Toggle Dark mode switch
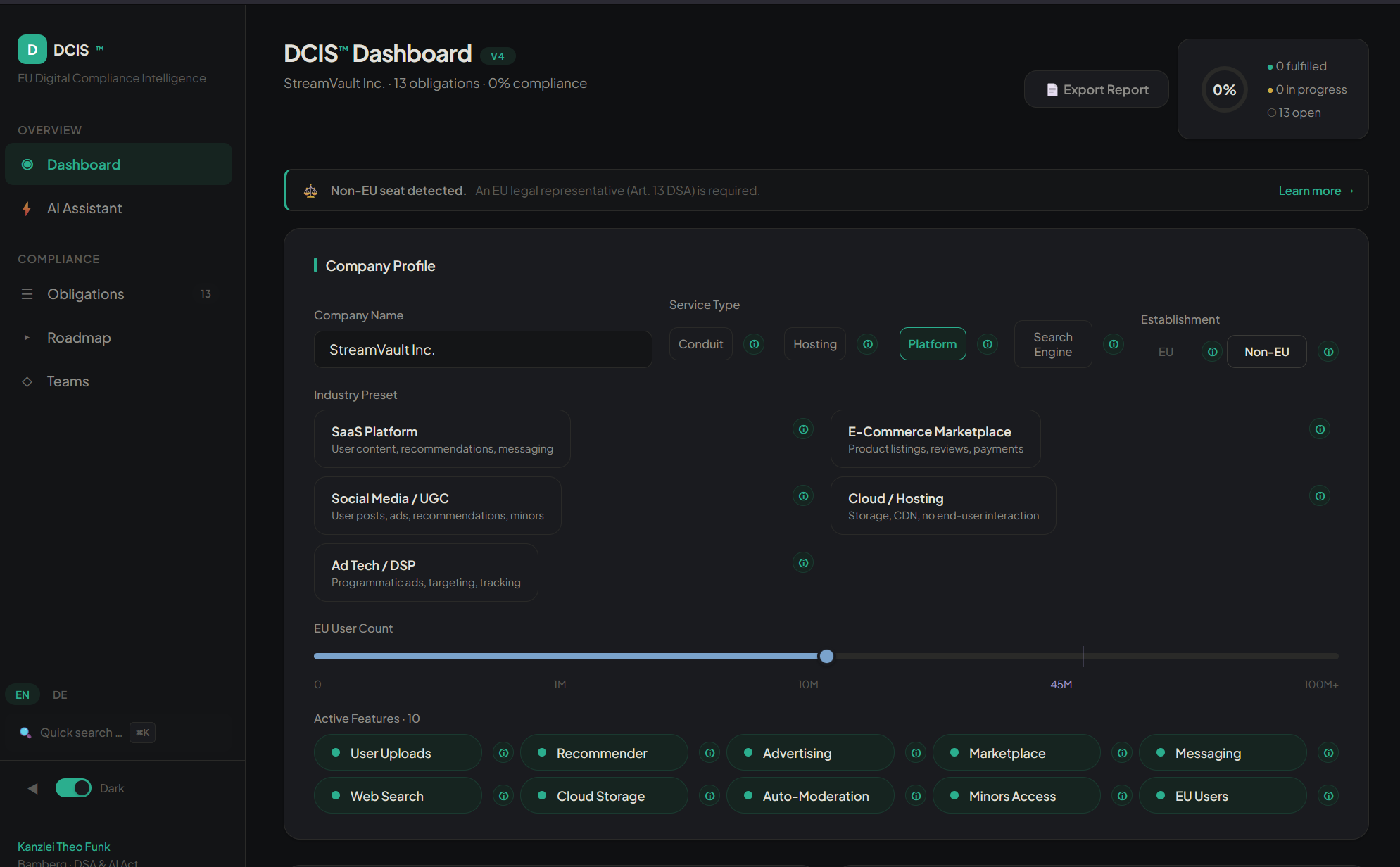 tap(73, 788)
